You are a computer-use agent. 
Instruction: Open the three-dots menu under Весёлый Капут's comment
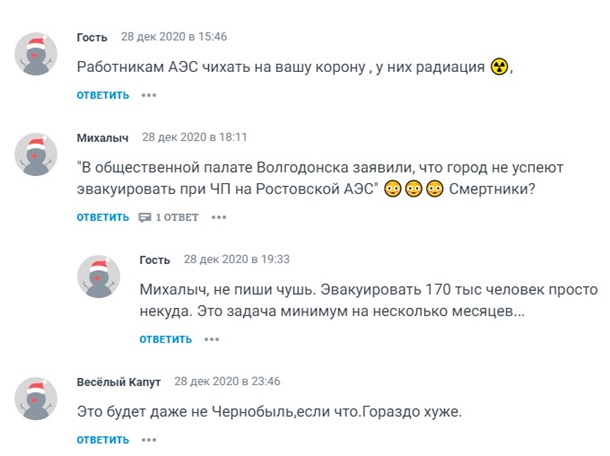click(x=149, y=440)
